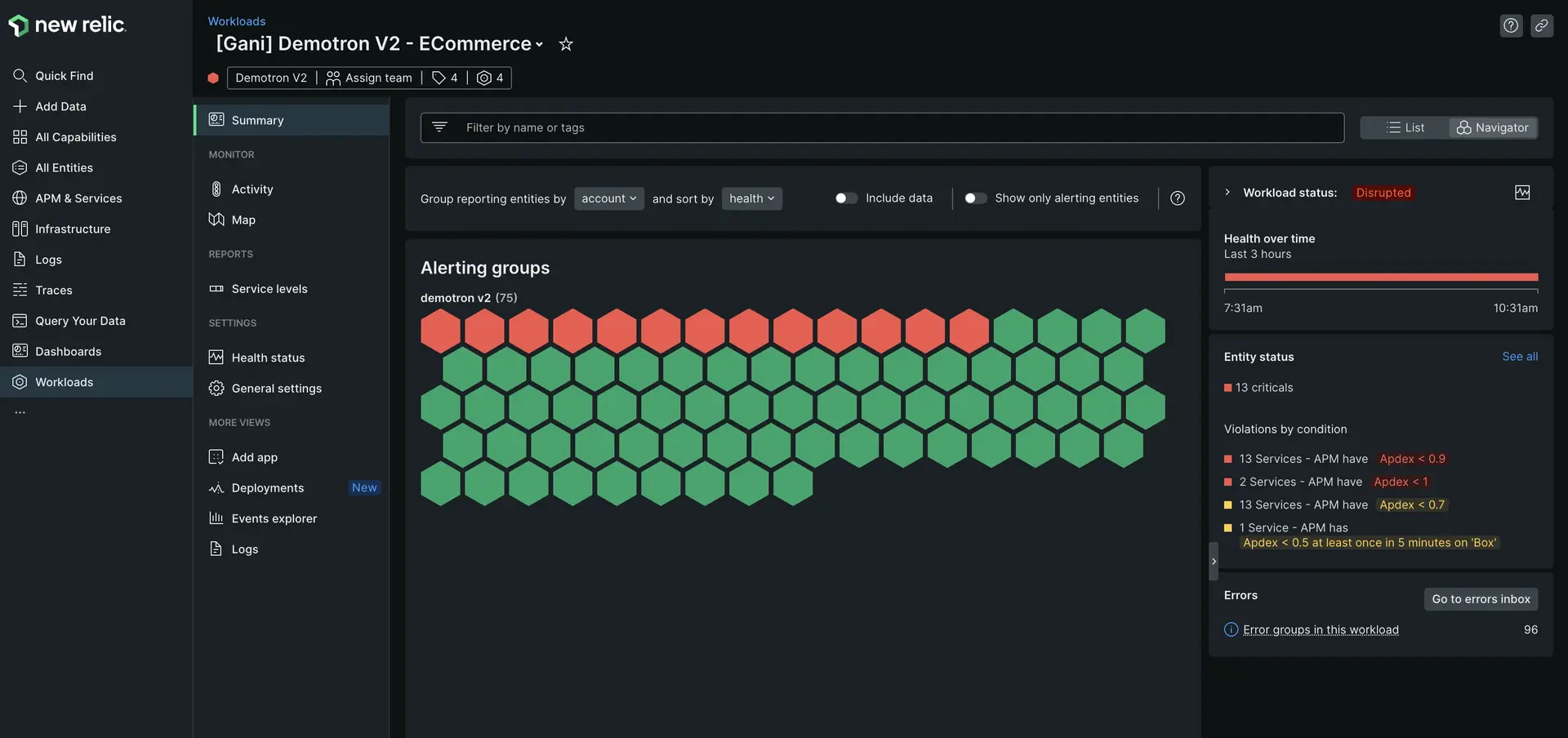
Task: Click the Add Data plus icon
Action: pyautogui.click(x=20, y=106)
